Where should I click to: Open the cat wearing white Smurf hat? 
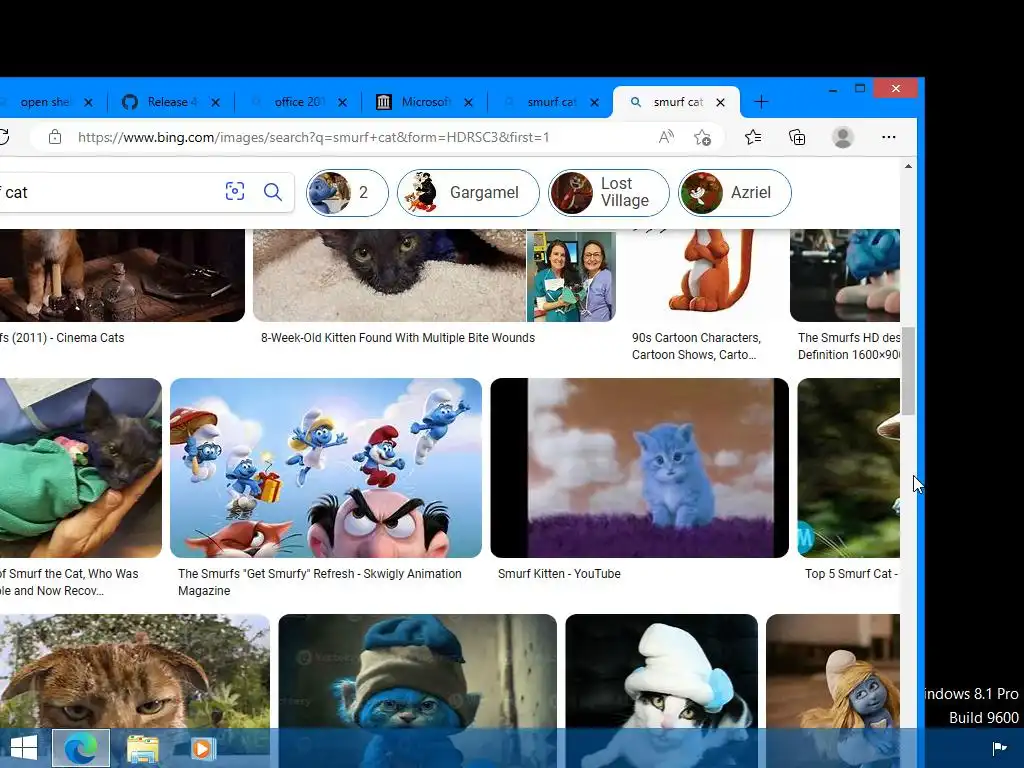(x=662, y=671)
